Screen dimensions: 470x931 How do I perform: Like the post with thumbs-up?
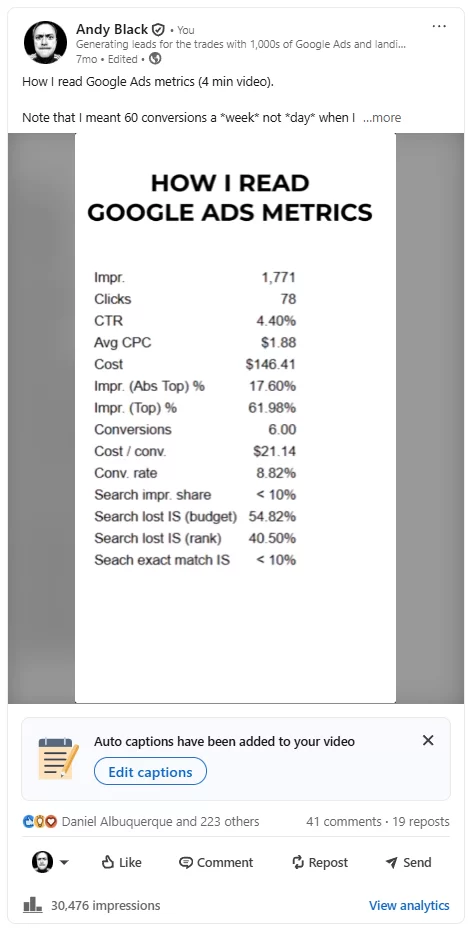(x=122, y=863)
